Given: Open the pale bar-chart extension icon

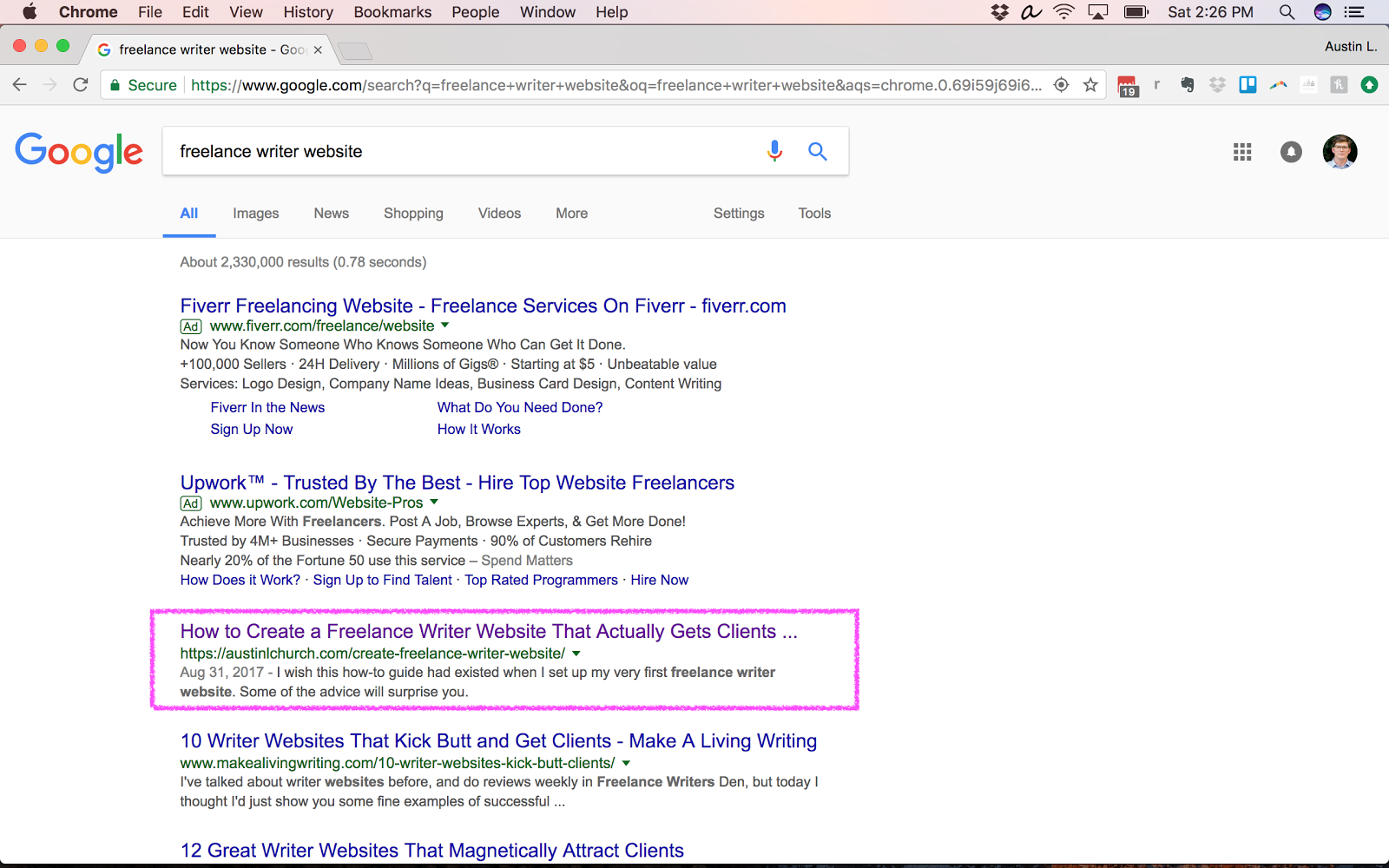Looking at the screenshot, I should (x=1308, y=84).
